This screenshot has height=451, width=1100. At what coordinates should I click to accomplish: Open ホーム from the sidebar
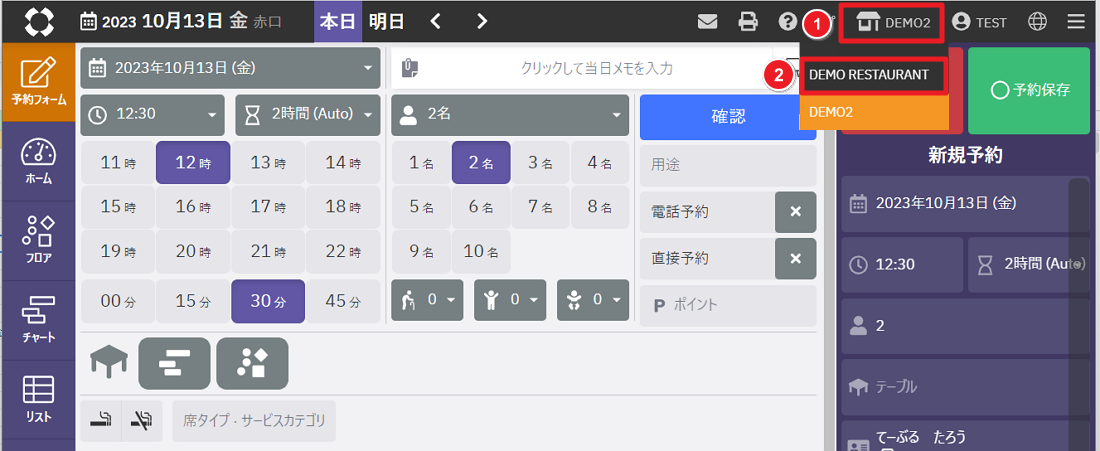click(x=38, y=162)
